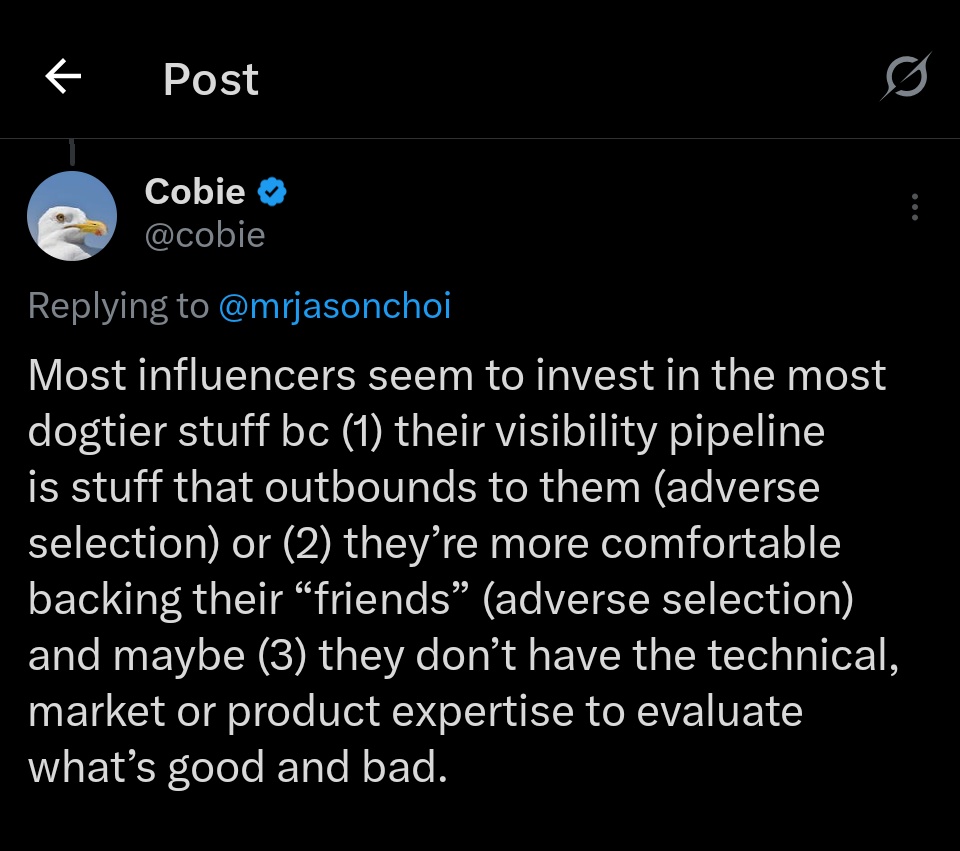Click the text "outbounds to them"
The width and height of the screenshot is (960, 851).
click(x=452, y=487)
